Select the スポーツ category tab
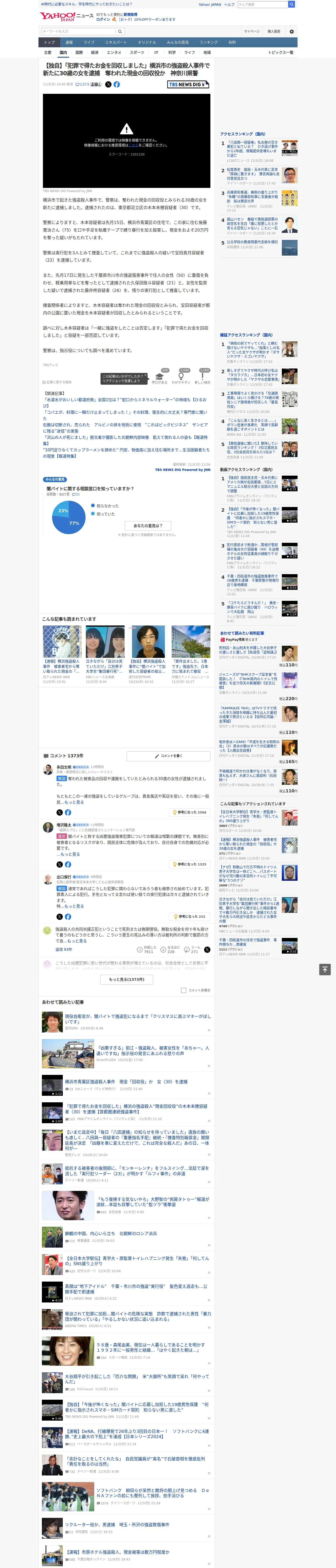The height and width of the screenshot is (1568, 336). tap(137, 52)
